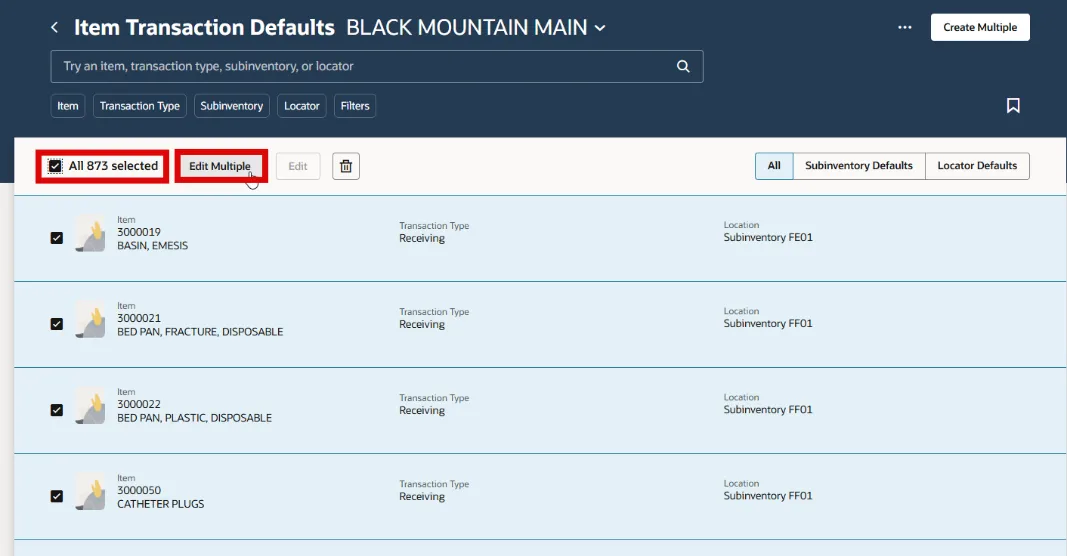Uncheck the All 873 selected checkbox

56,166
